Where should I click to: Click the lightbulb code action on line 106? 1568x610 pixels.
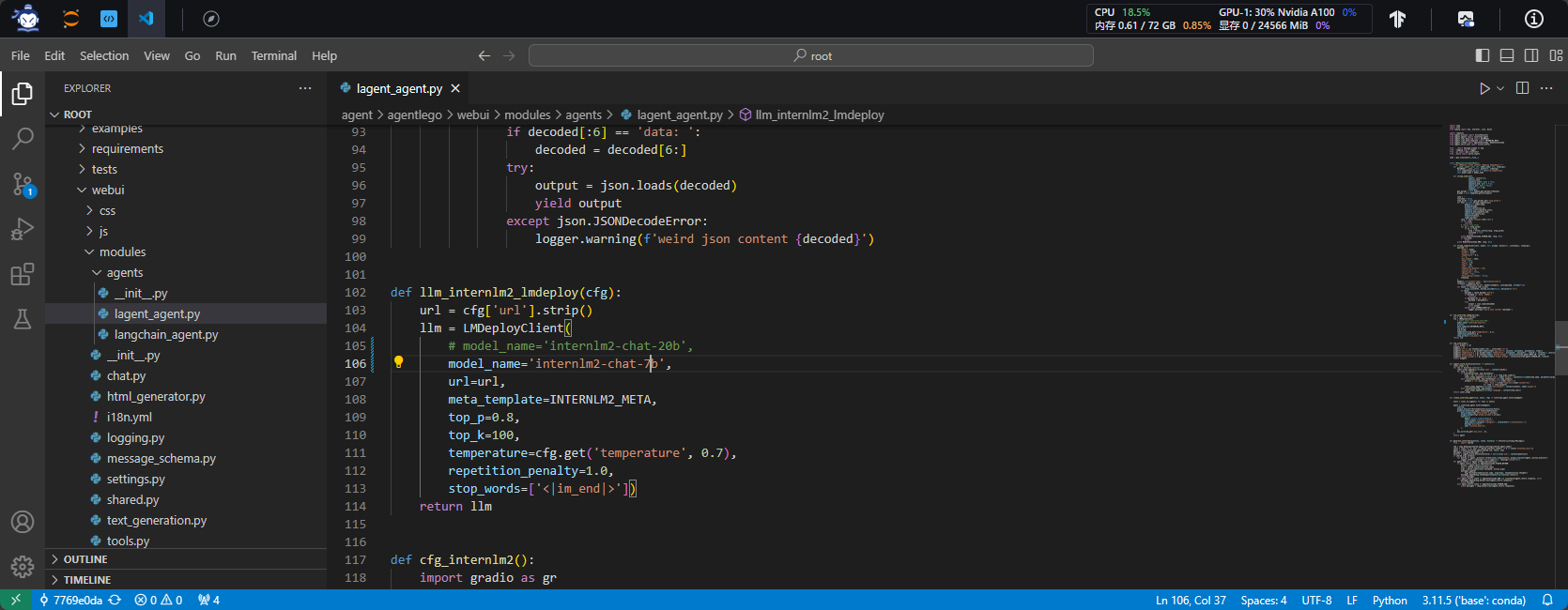[x=398, y=362]
